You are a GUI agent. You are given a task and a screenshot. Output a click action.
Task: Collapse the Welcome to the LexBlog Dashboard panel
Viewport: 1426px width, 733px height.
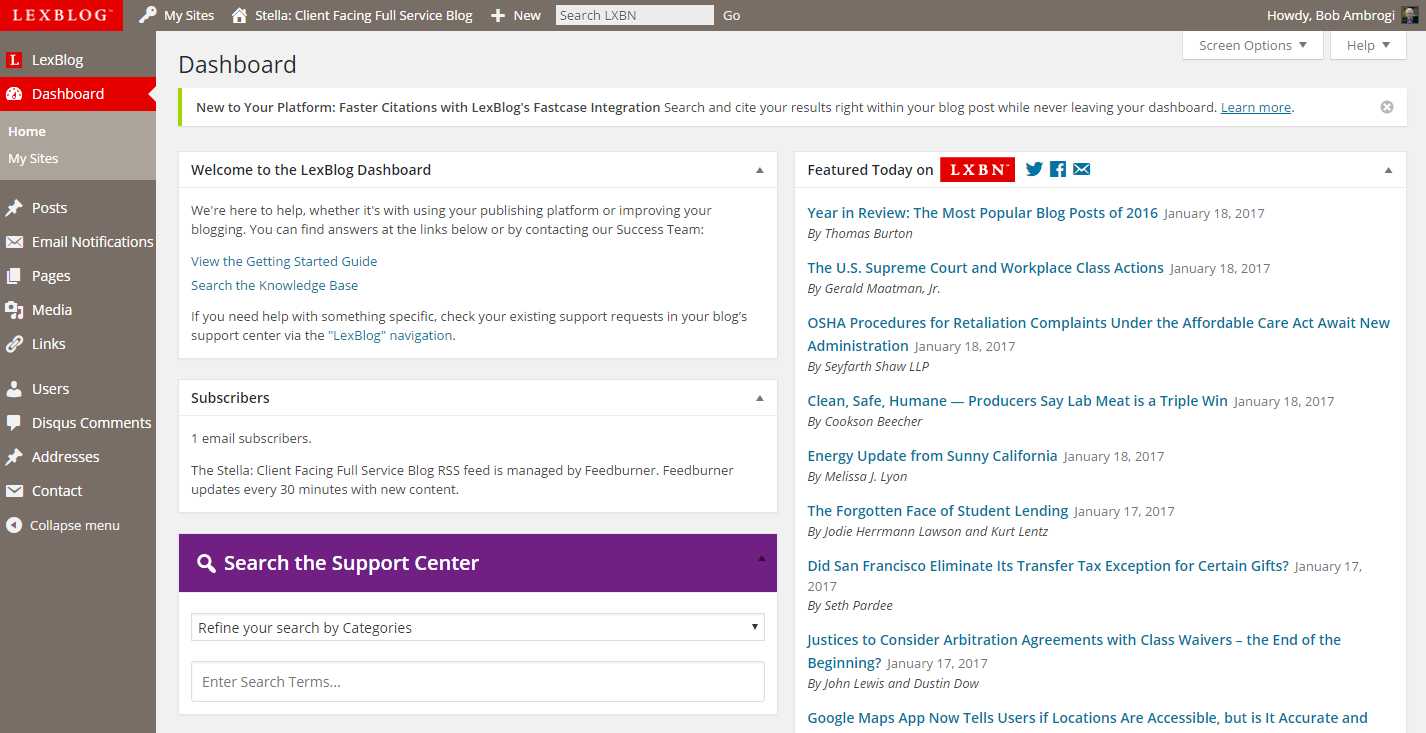tap(759, 170)
